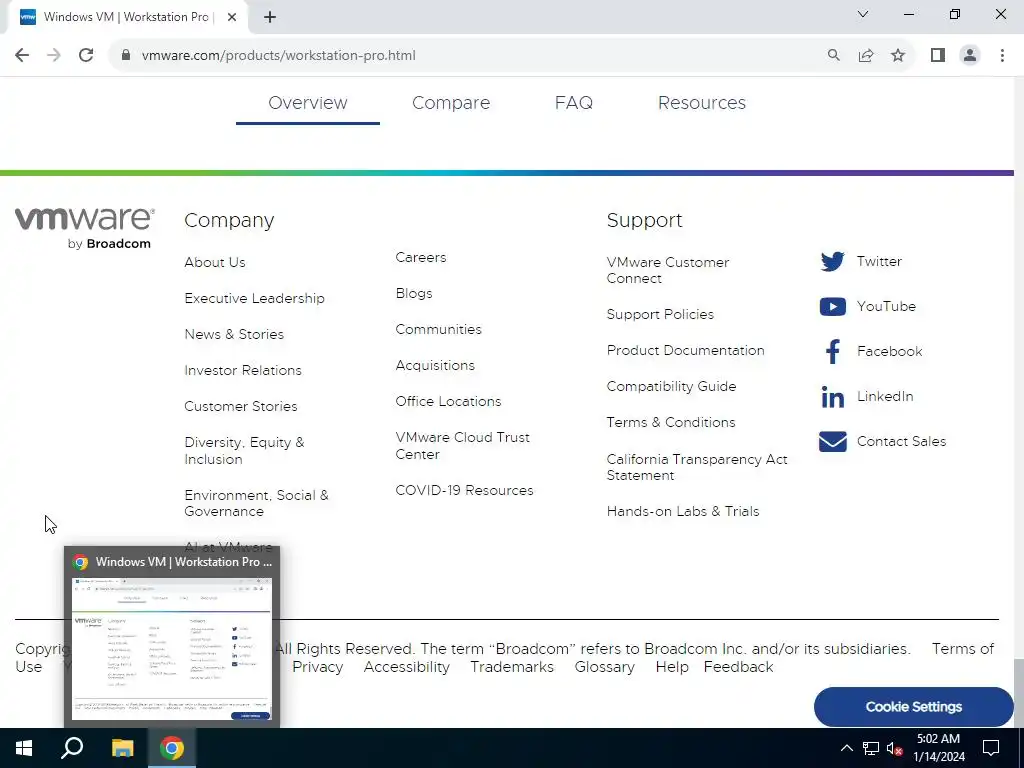This screenshot has width=1024, height=768.
Task: View site information lock icon
Action: pyautogui.click(x=126, y=56)
